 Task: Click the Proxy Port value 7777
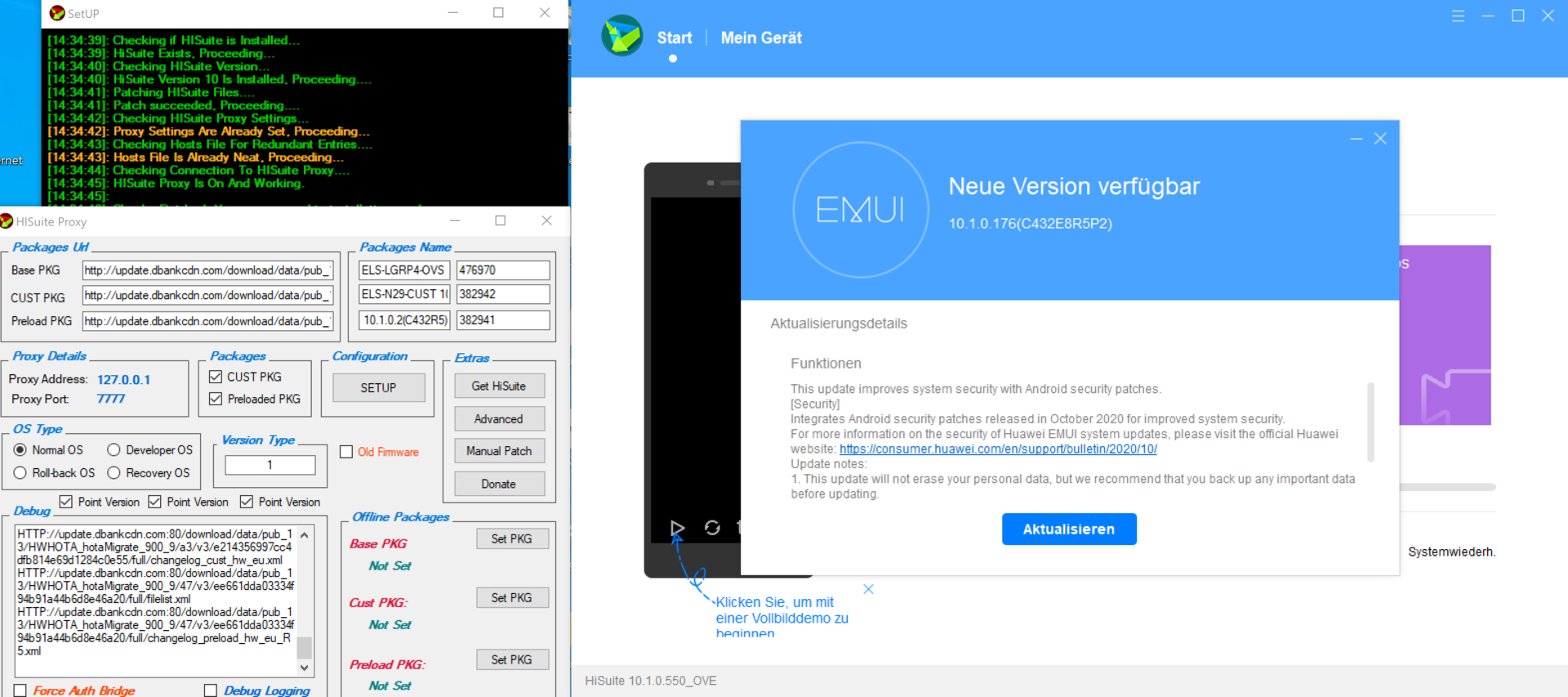pos(110,399)
